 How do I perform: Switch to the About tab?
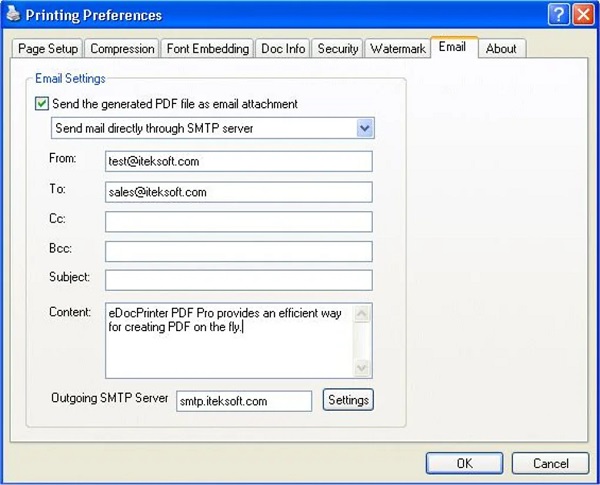[501, 48]
